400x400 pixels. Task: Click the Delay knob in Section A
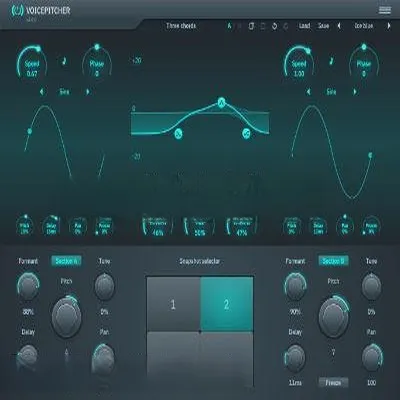pyautogui.click(x=28, y=358)
